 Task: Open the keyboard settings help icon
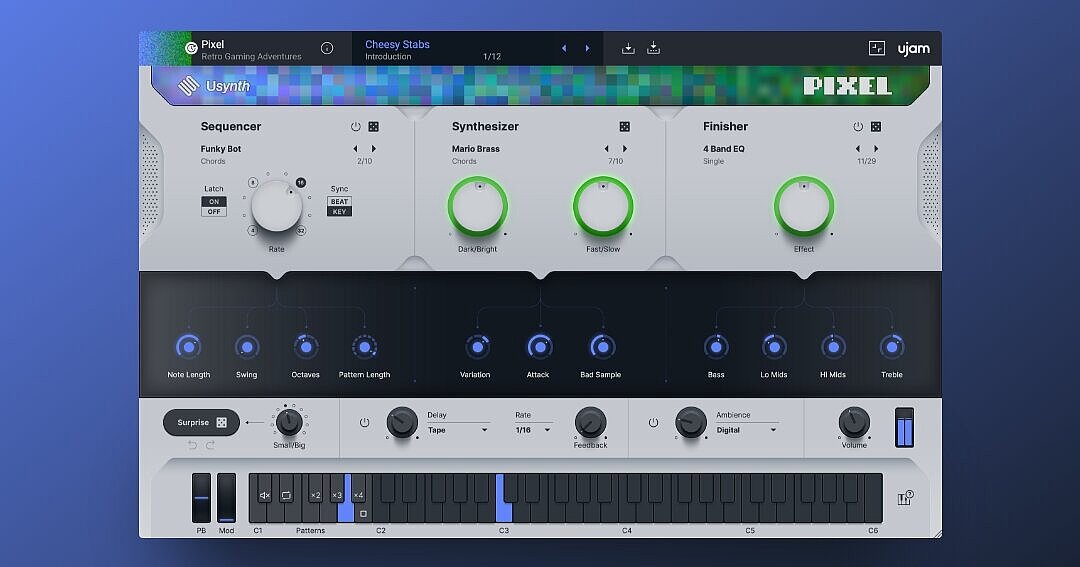pos(905,498)
